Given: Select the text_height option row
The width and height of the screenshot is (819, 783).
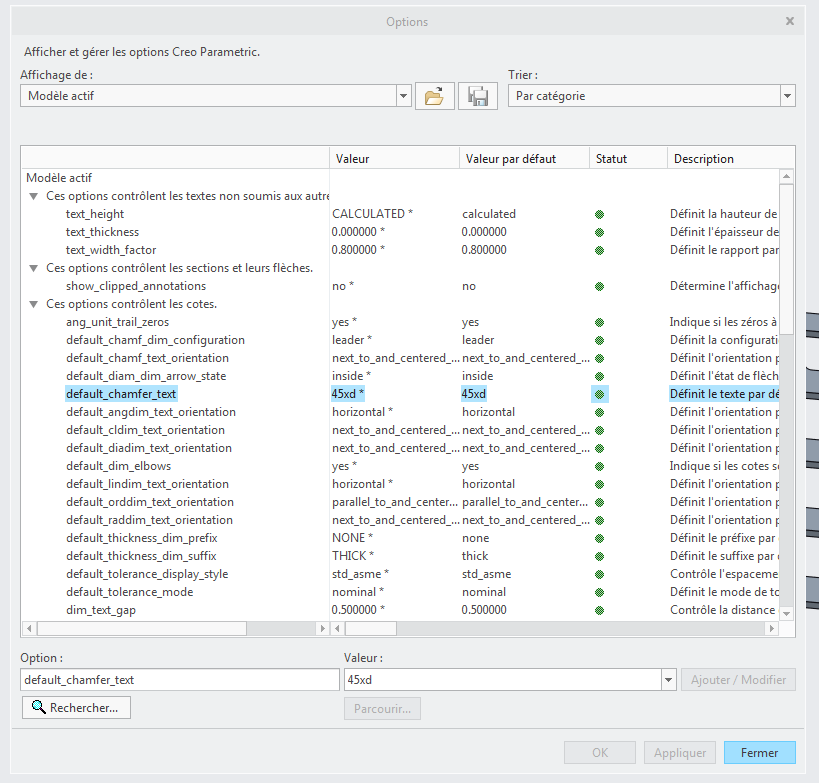Looking at the screenshot, I should pos(95,214).
